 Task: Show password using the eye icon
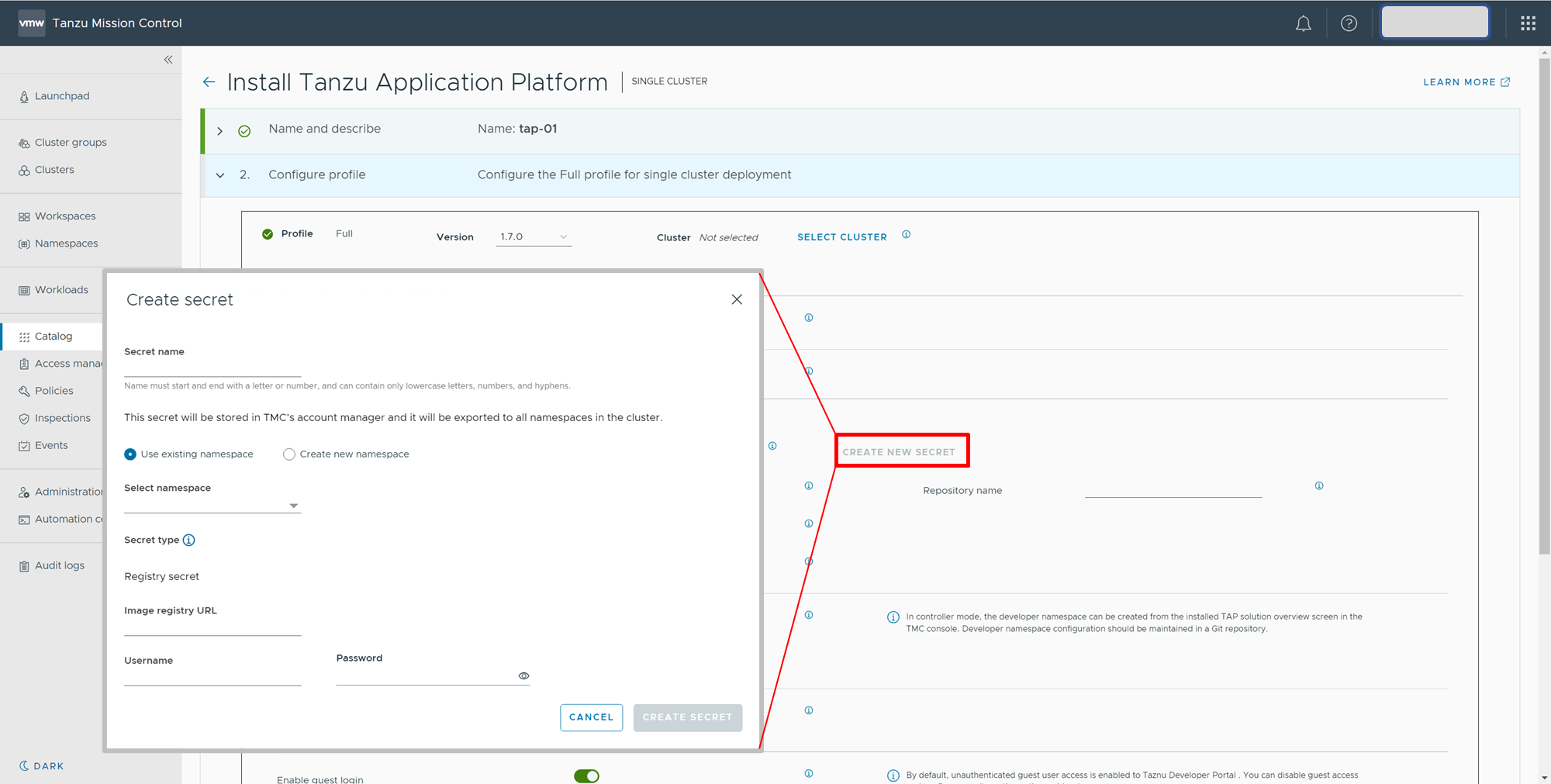click(523, 676)
